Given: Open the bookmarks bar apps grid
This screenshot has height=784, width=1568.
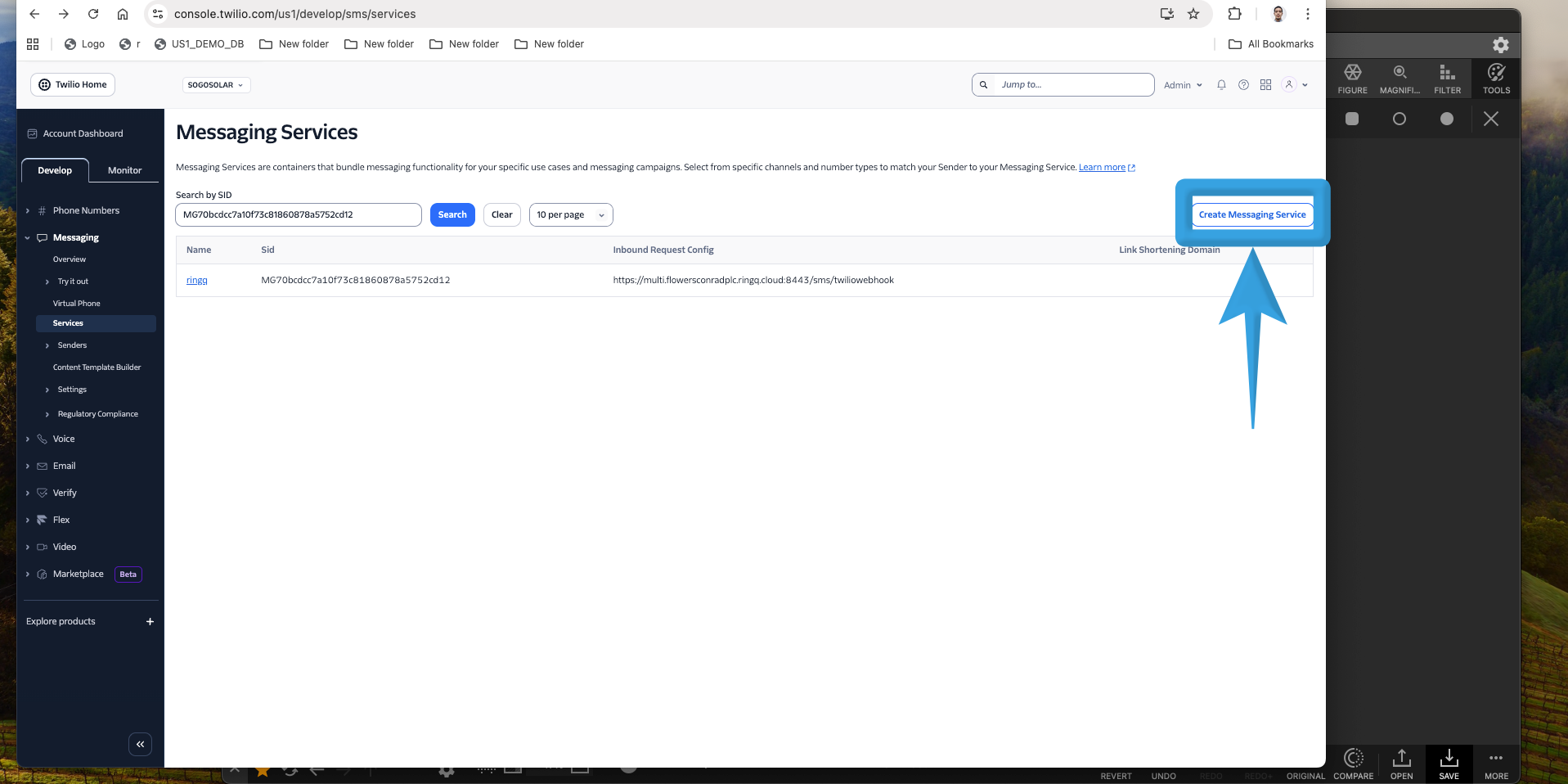Looking at the screenshot, I should [33, 44].
